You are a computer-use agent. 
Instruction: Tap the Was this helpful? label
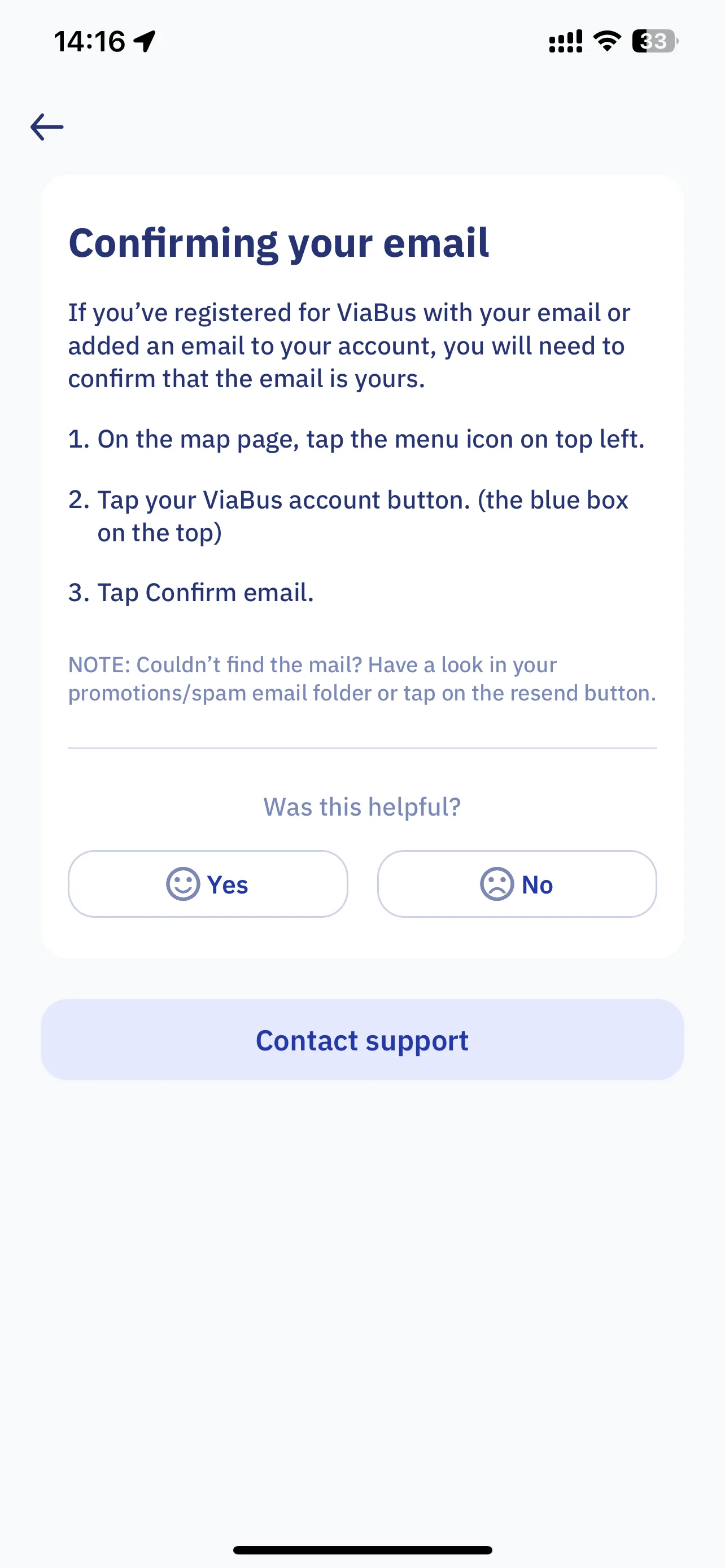pyautogui.click(x=362, y=807)
